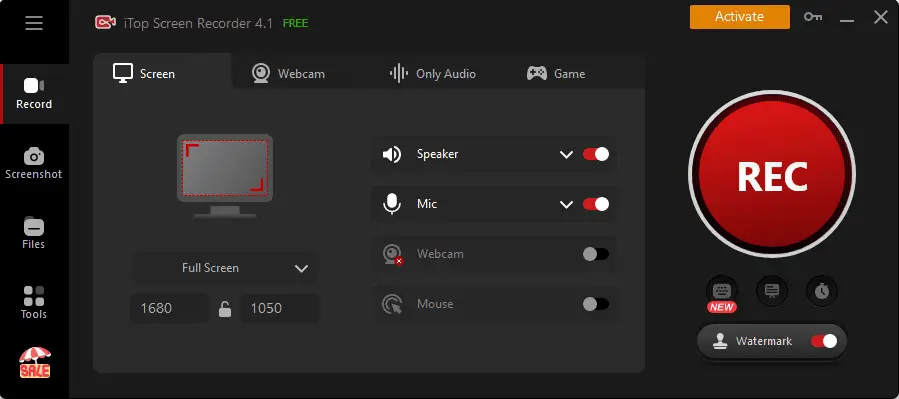Viewport: 899px width, 399px height.
Task: Click the SALE umbrella promo icon
Action: 35,363
